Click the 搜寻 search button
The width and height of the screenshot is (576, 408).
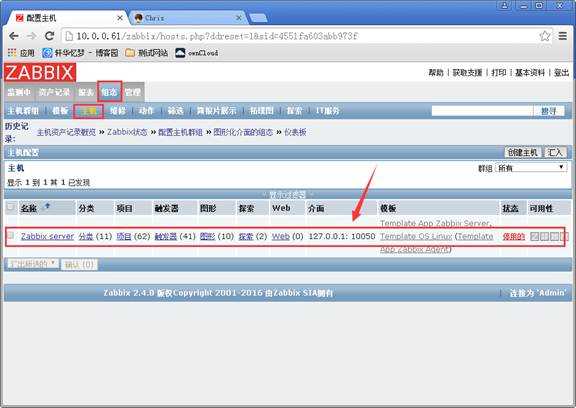click(549, 111)
